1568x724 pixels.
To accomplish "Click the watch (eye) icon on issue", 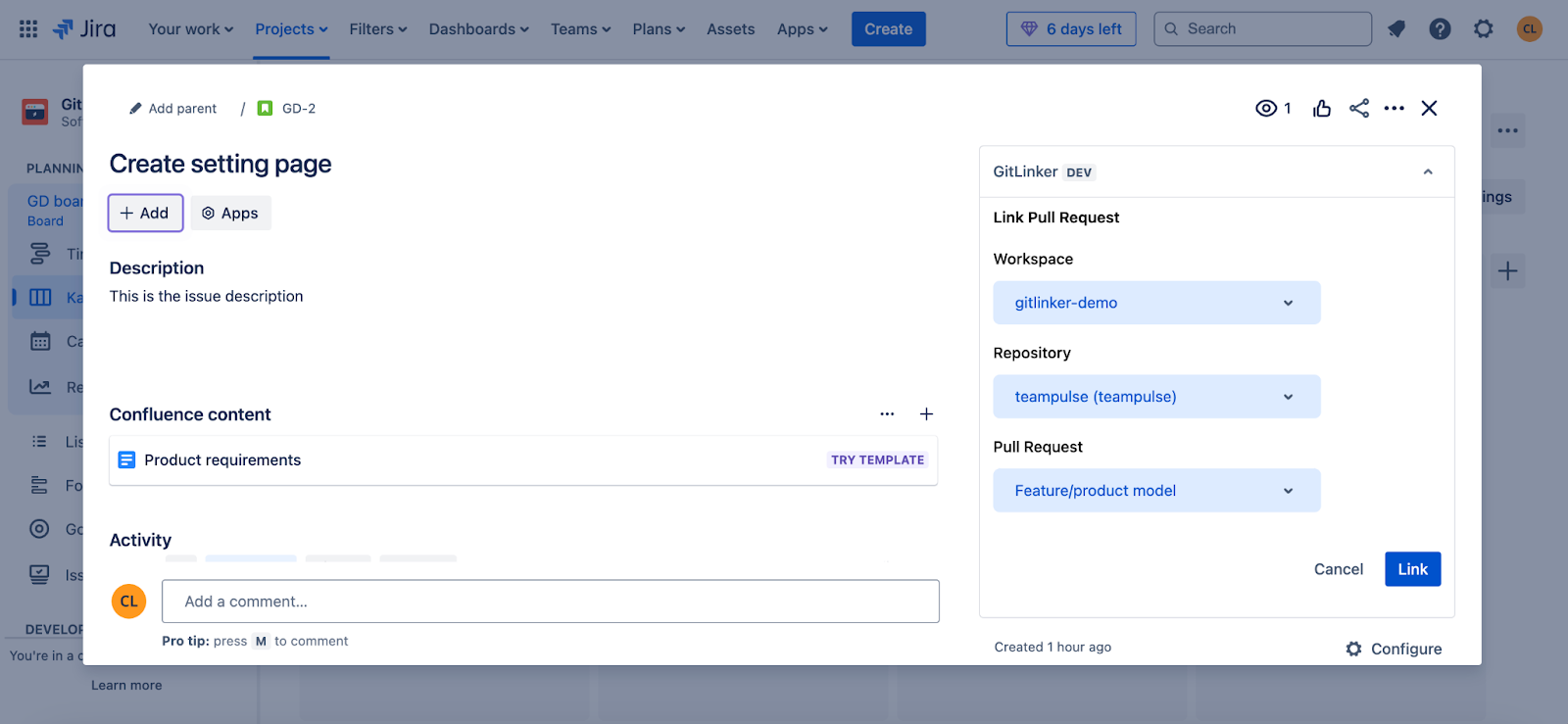I will 1266,109.
